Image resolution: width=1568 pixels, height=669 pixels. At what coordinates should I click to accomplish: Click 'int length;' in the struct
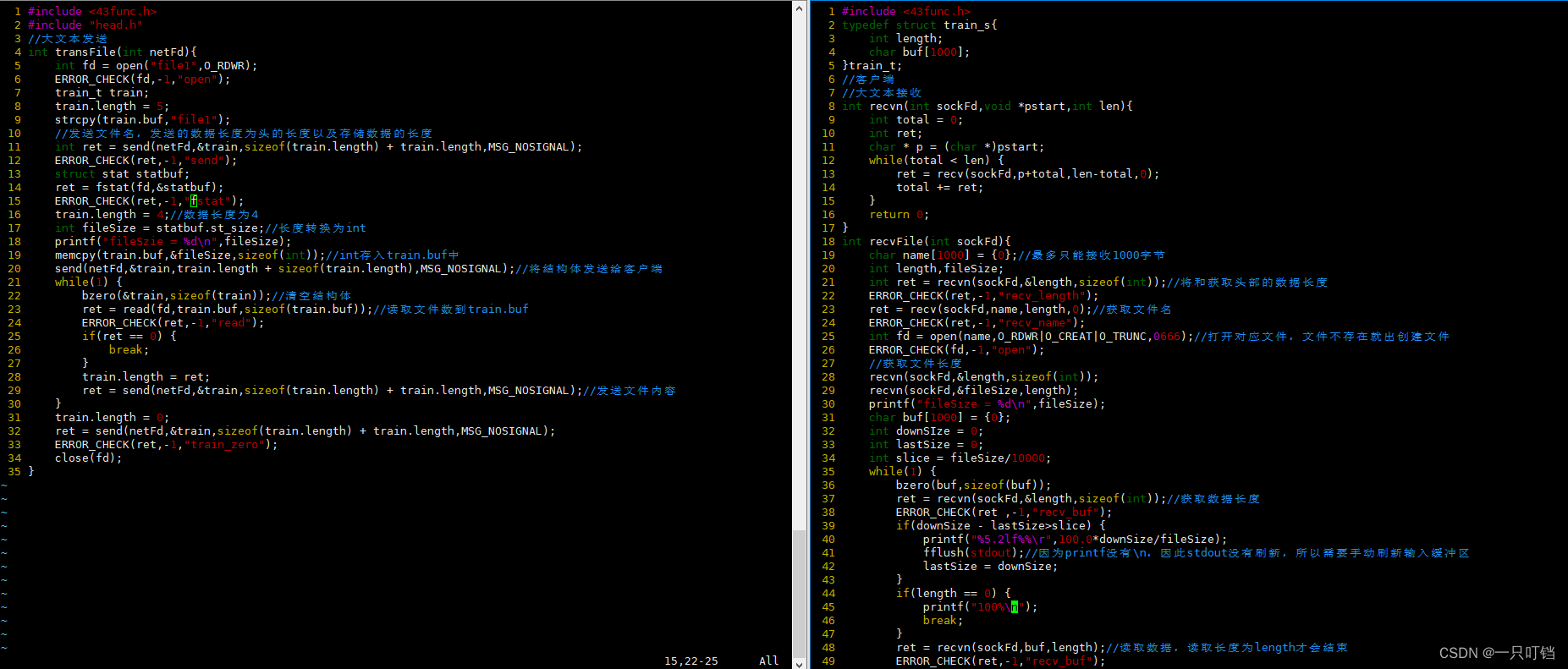tap(906, 39)
